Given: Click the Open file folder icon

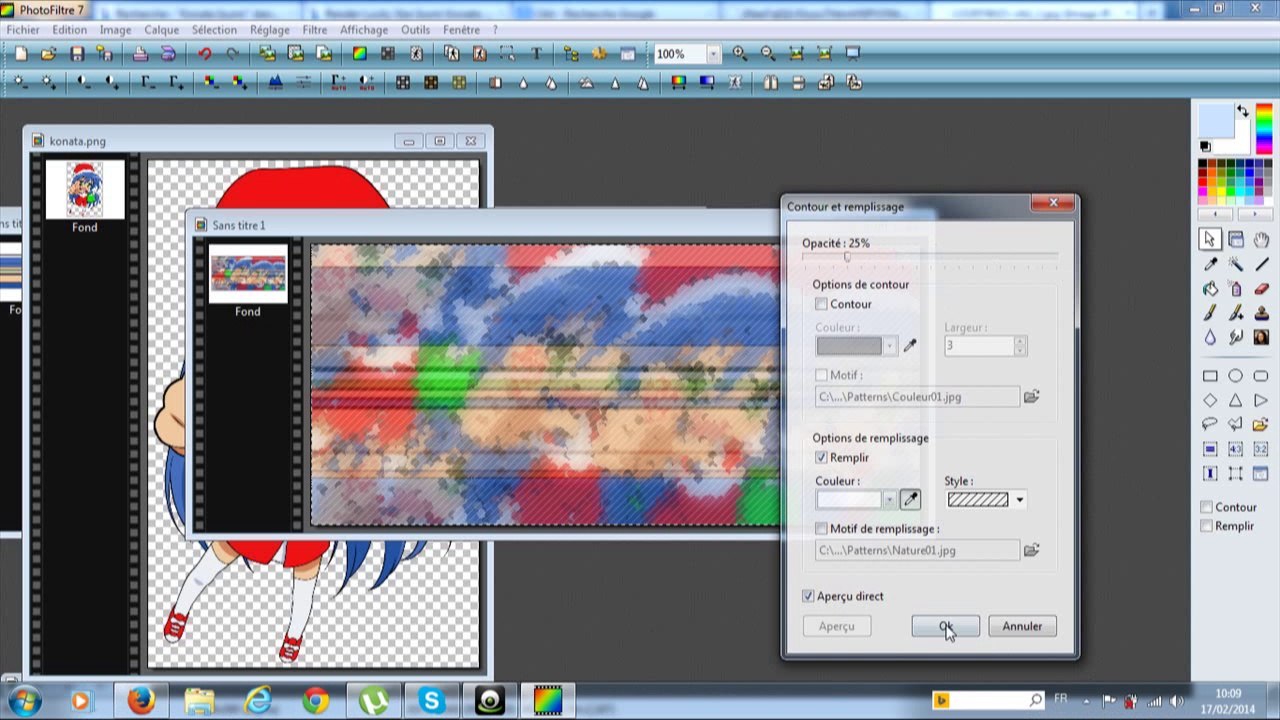Looking at the screenshot, I should pos(48,54).
